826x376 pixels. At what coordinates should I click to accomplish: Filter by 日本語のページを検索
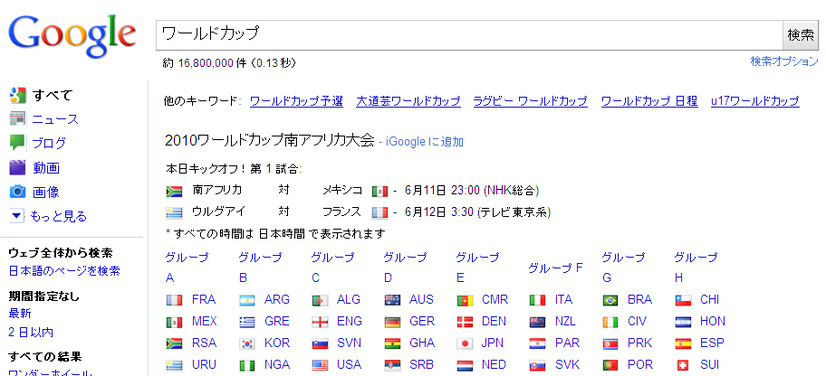point(64,271)
